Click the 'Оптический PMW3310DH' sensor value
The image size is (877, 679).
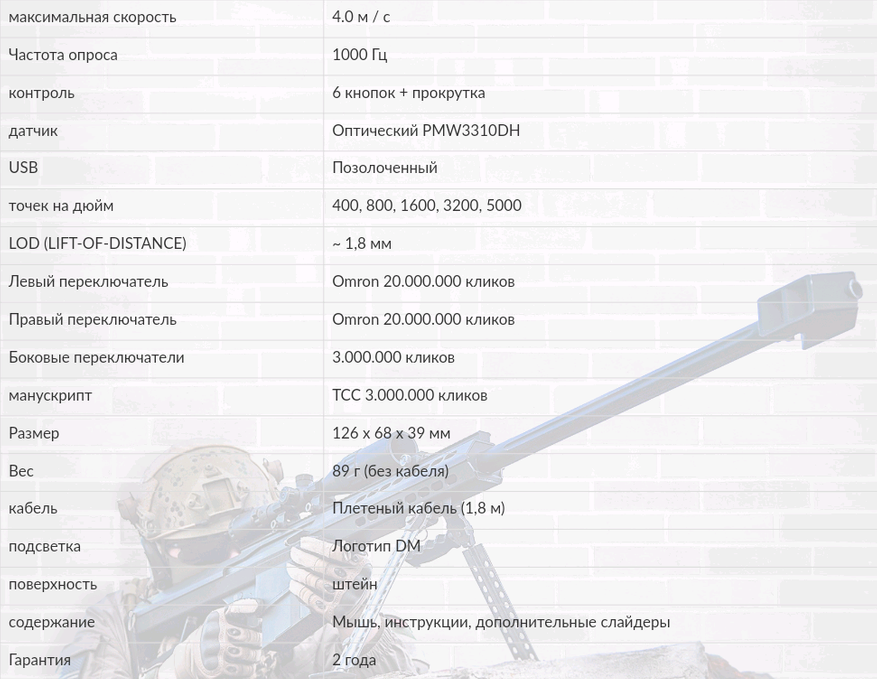click(x=425, y=131)
